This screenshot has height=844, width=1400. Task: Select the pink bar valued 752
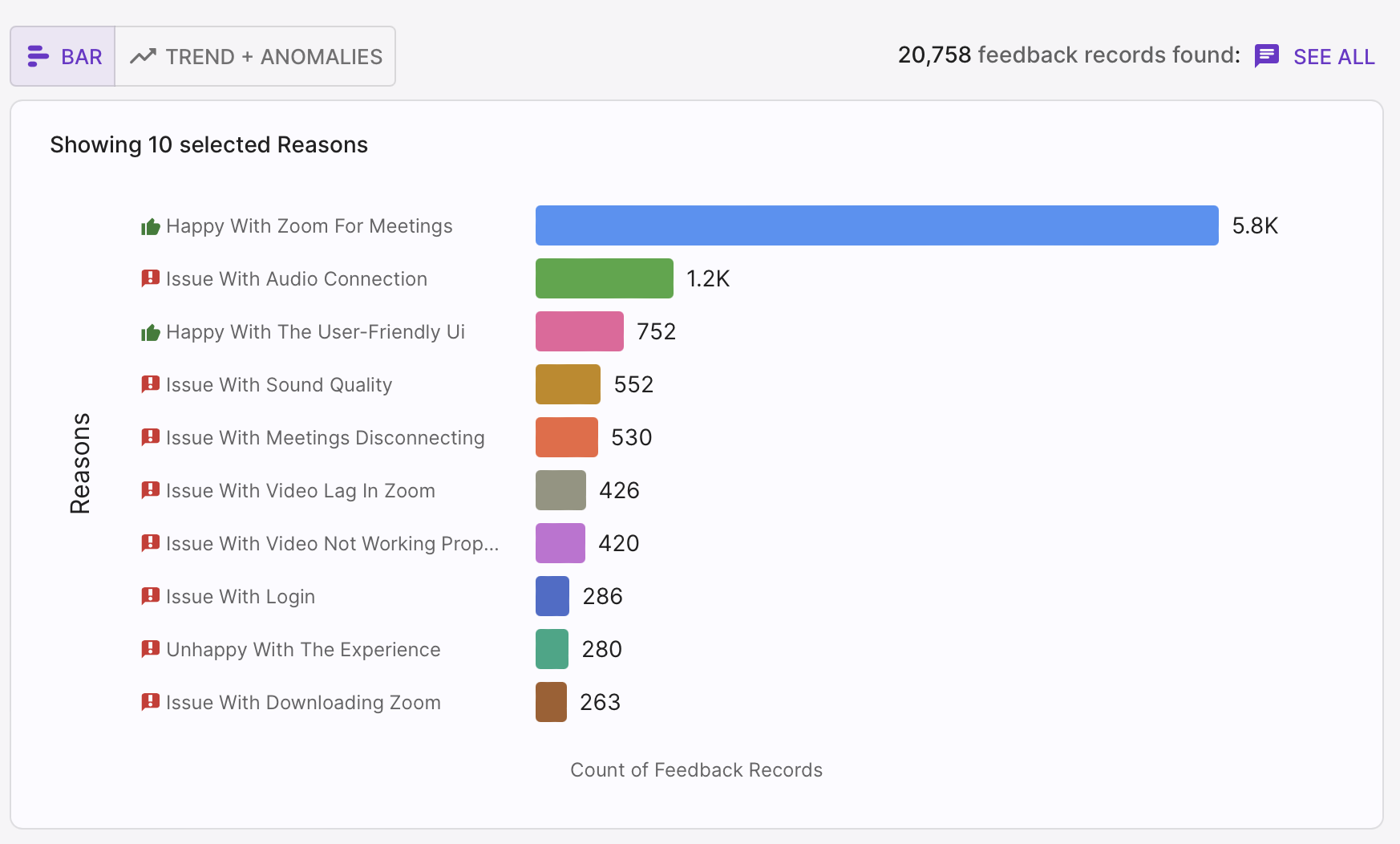pos(579,331)
